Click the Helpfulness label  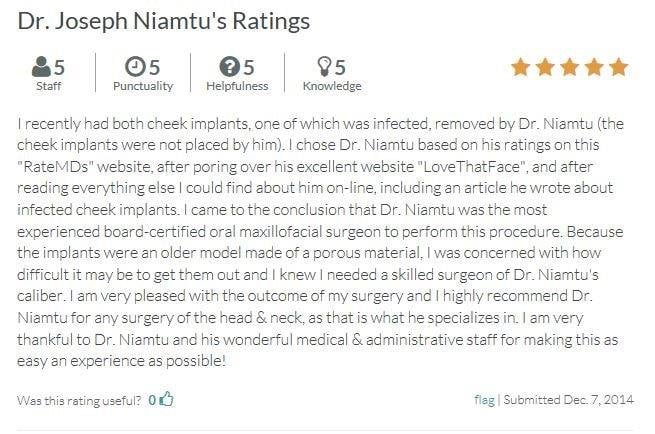(236, 87)
